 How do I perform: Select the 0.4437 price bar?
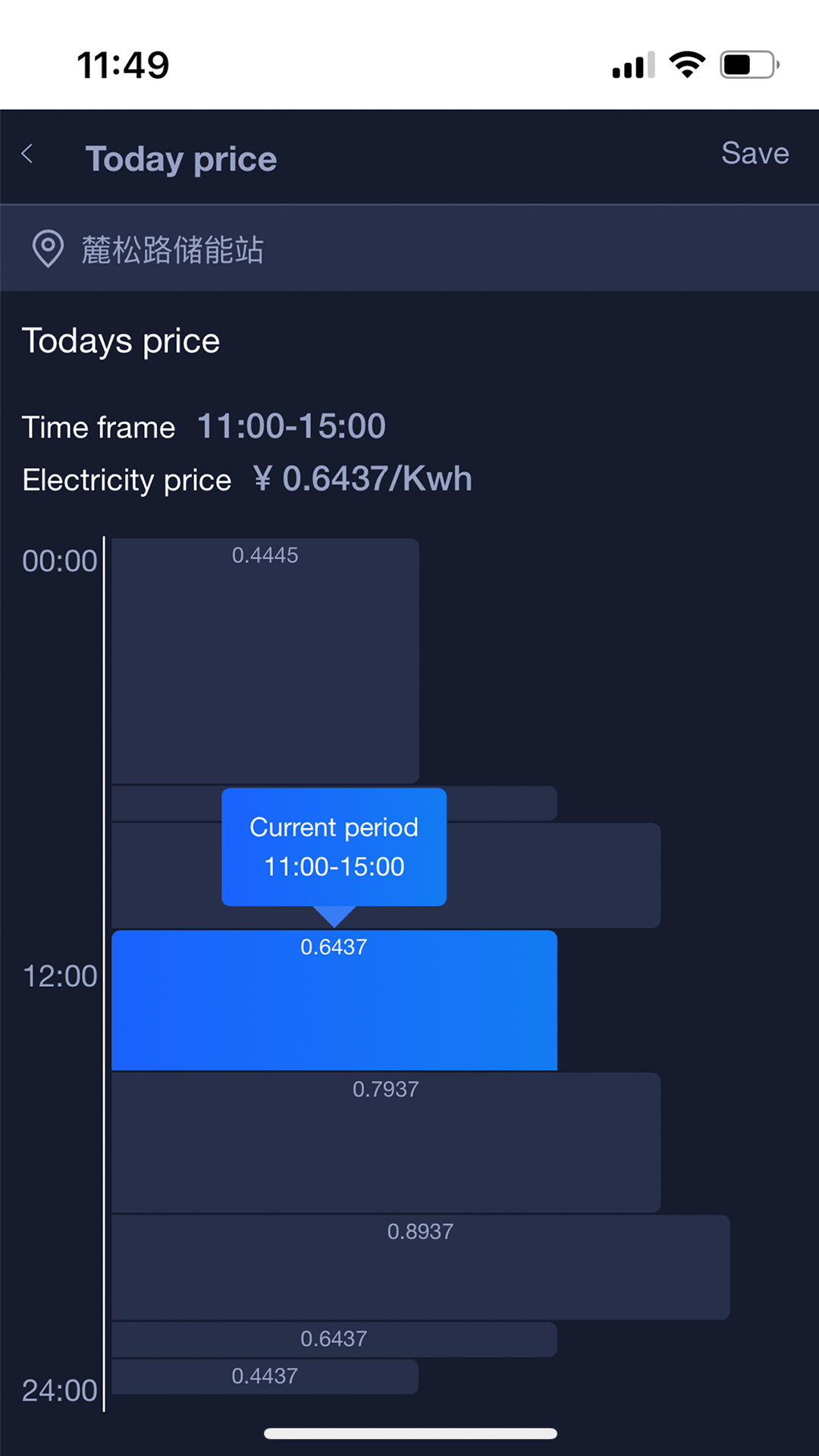(x=265, y=1376)
